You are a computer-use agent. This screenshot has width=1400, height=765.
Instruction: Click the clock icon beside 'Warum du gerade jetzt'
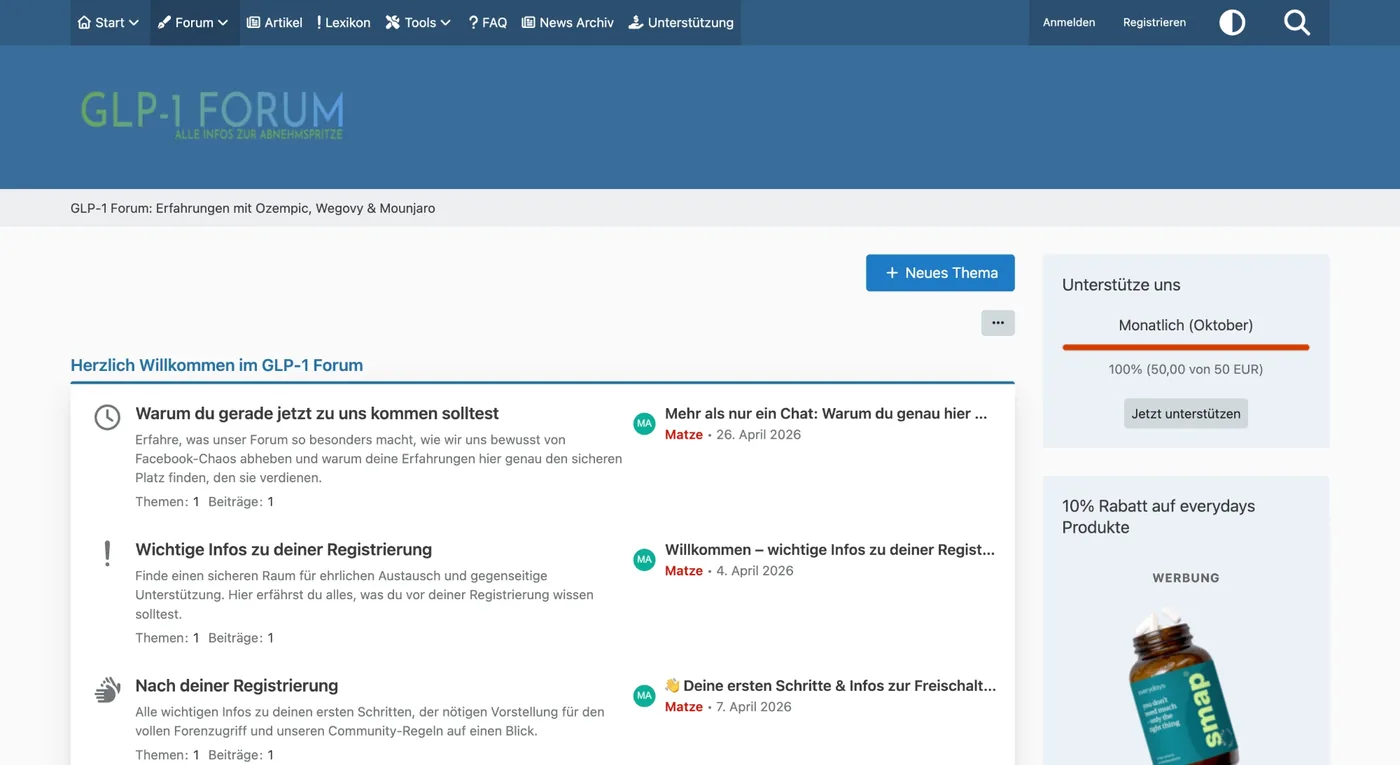(107, 417)
